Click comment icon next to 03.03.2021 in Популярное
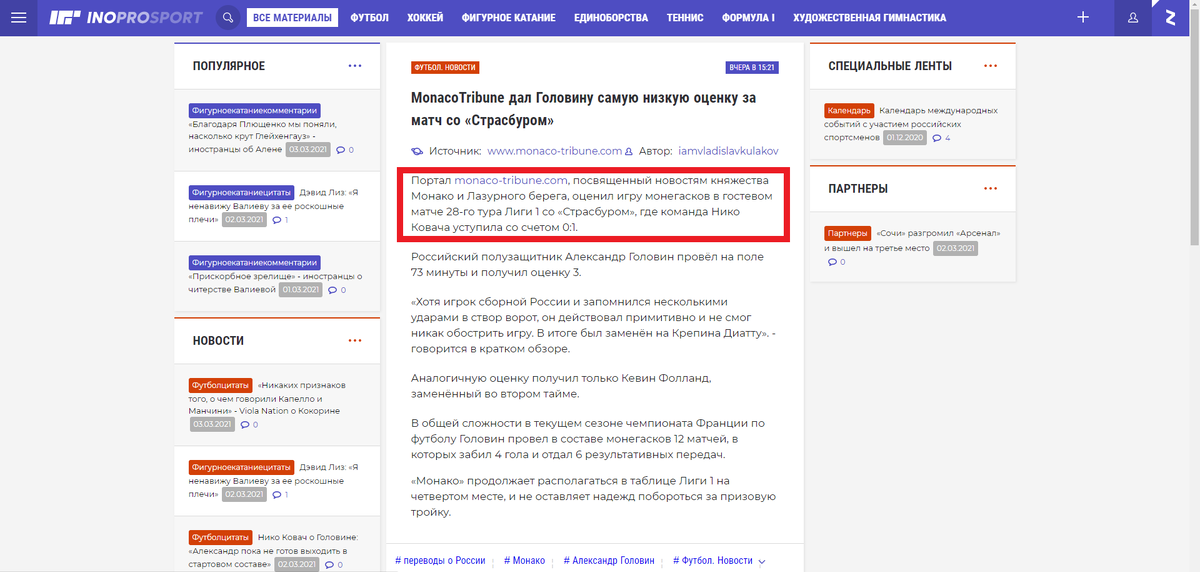 coord(340,150)
